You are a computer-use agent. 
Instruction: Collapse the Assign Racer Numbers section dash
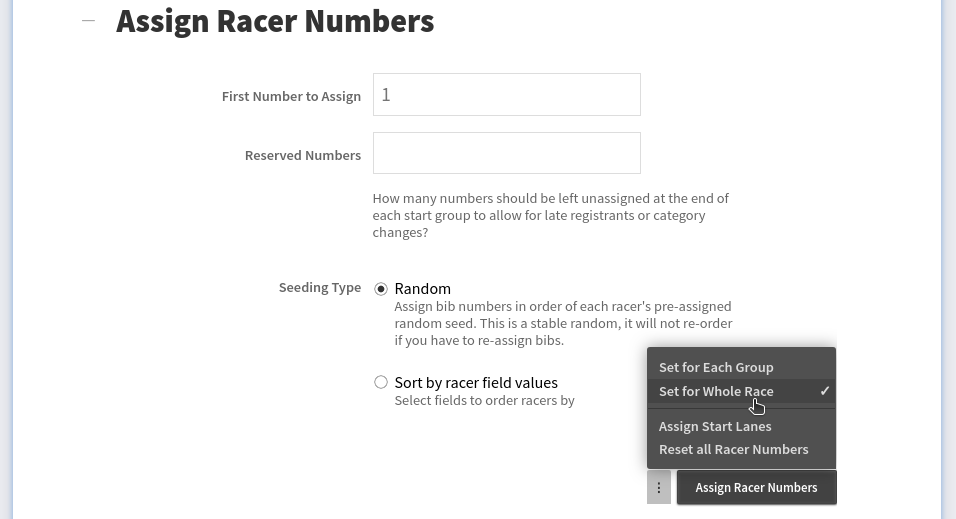(x=89, y=21)
